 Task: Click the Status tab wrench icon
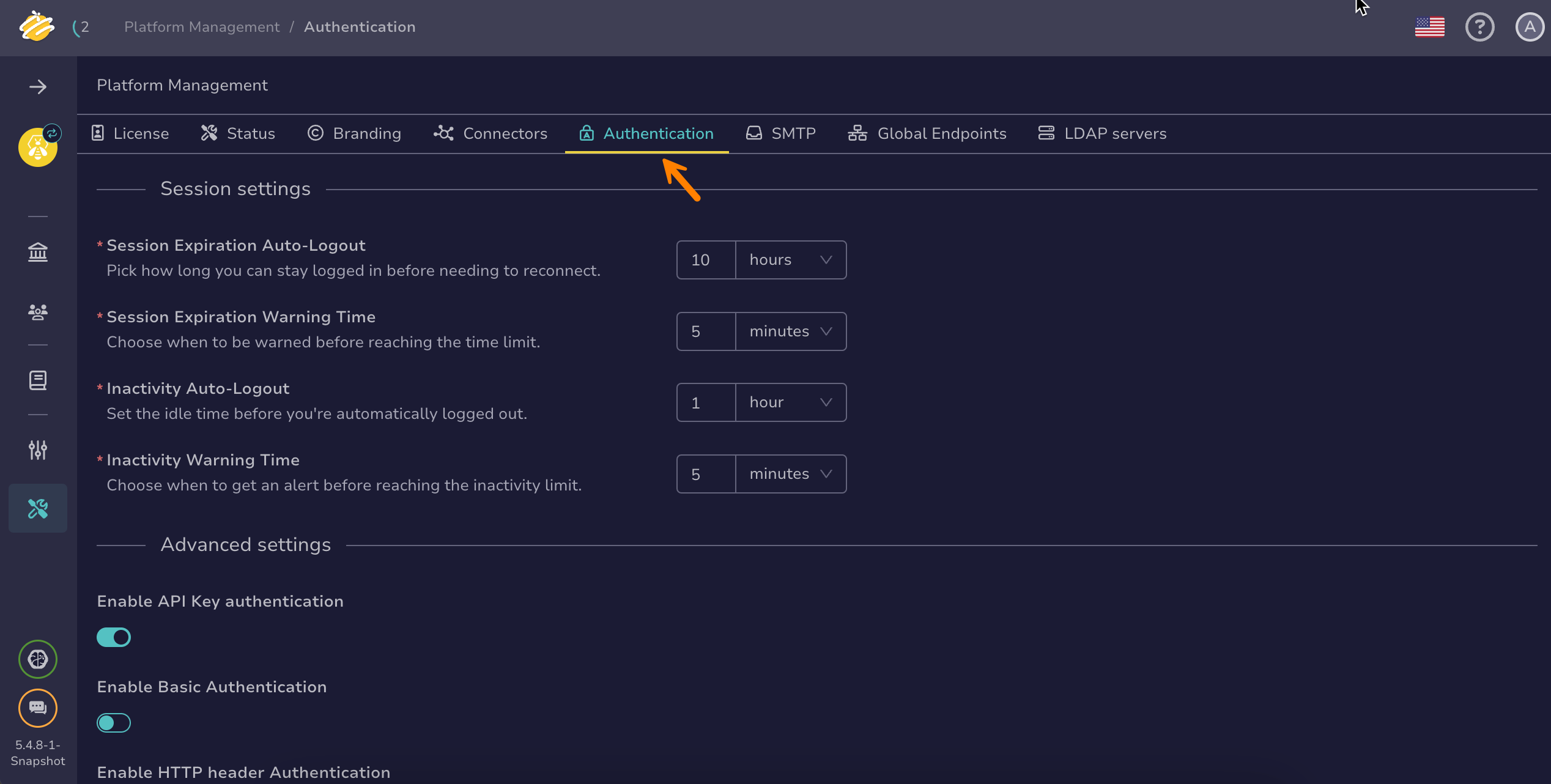pyautogui.click(x=209, y=133)
